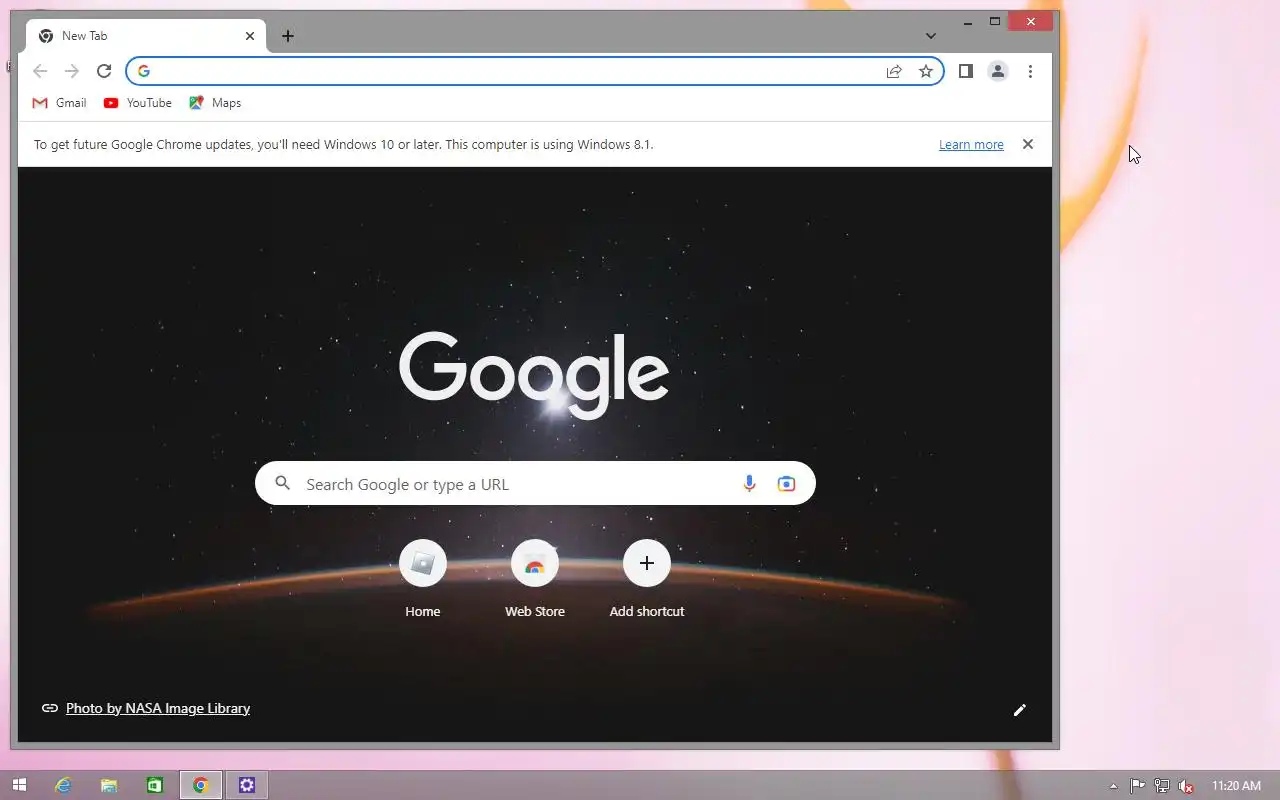Screen dimensions: 1280x800
Task: Open the YouTube bookmark
Action: click(x=138, y=103)
